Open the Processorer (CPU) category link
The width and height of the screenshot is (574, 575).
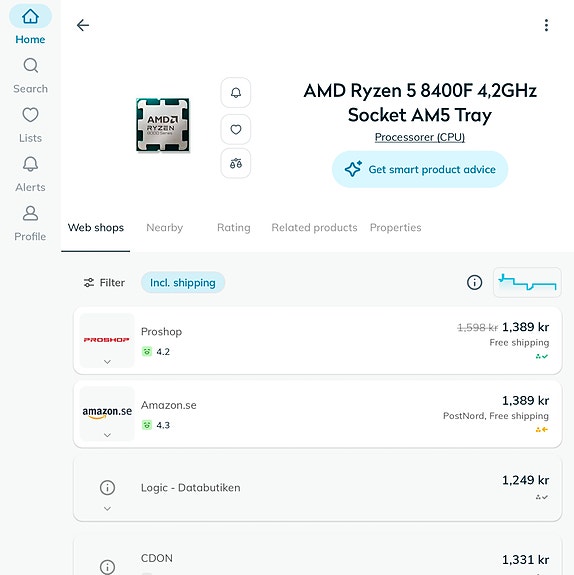420,137
